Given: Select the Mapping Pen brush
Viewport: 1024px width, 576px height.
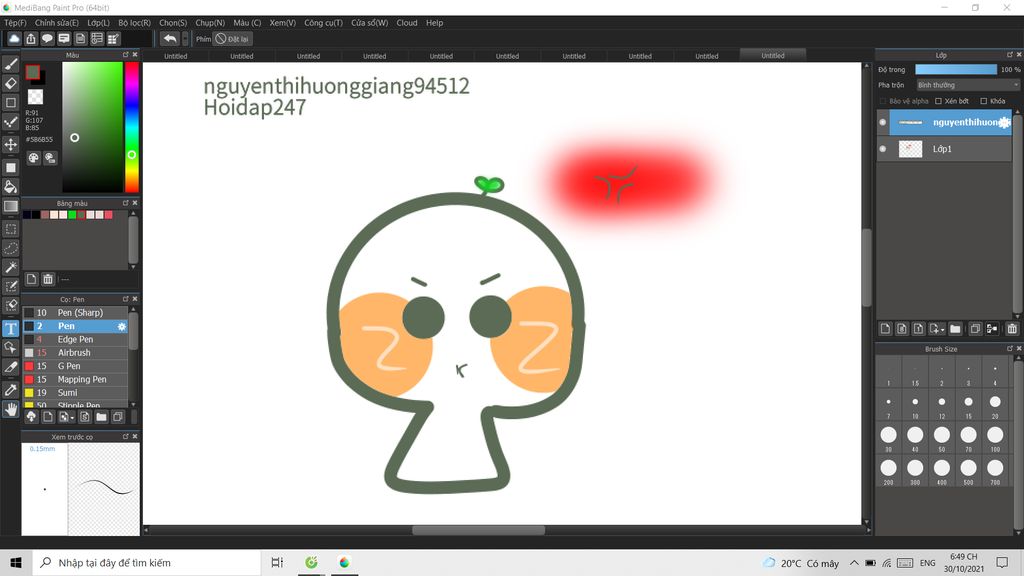Looking at the screenshot, I should click(75, 379).
